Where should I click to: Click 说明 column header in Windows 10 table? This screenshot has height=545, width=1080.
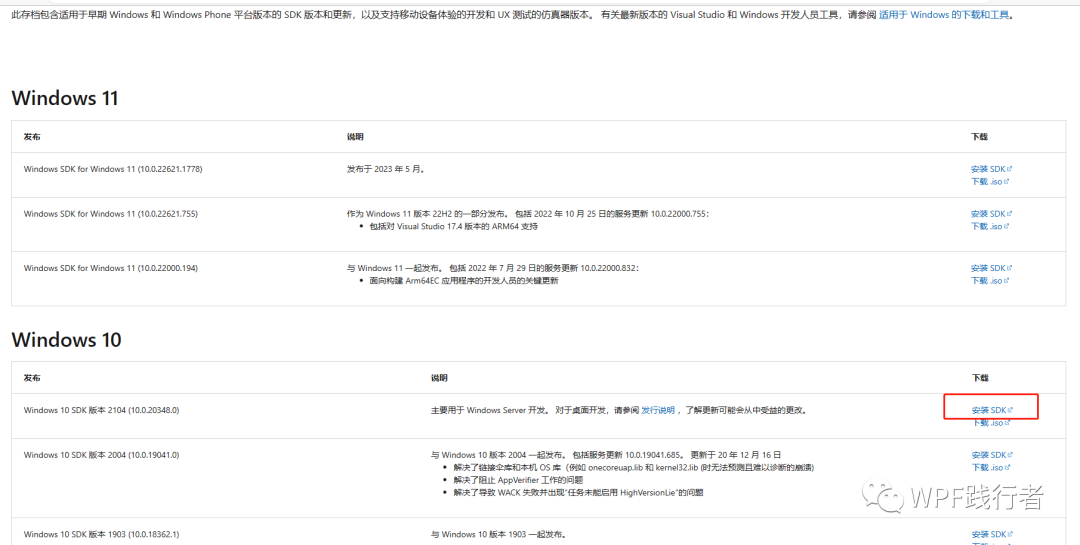[x=439, y=378]
